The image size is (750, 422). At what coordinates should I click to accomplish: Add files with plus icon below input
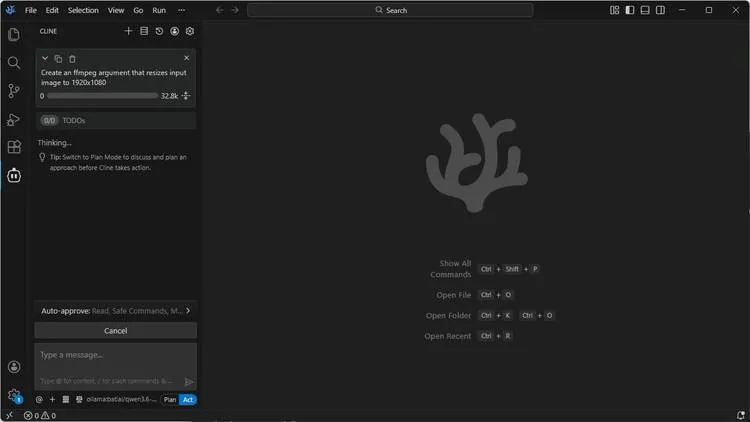pyautogui.click(x=52, y=400)
